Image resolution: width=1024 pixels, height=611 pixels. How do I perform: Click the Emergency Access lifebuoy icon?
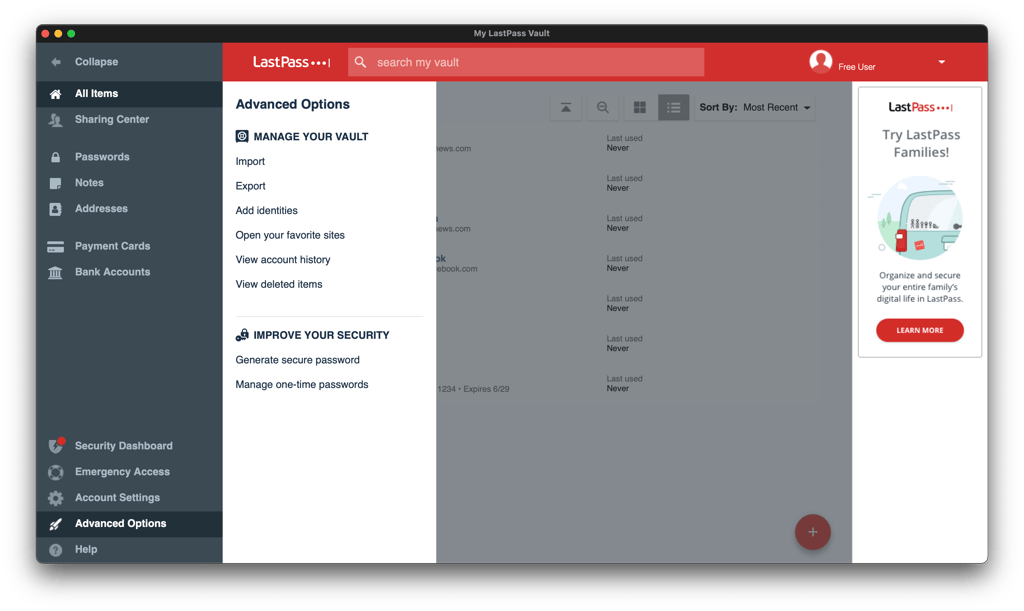coord(56,472)
